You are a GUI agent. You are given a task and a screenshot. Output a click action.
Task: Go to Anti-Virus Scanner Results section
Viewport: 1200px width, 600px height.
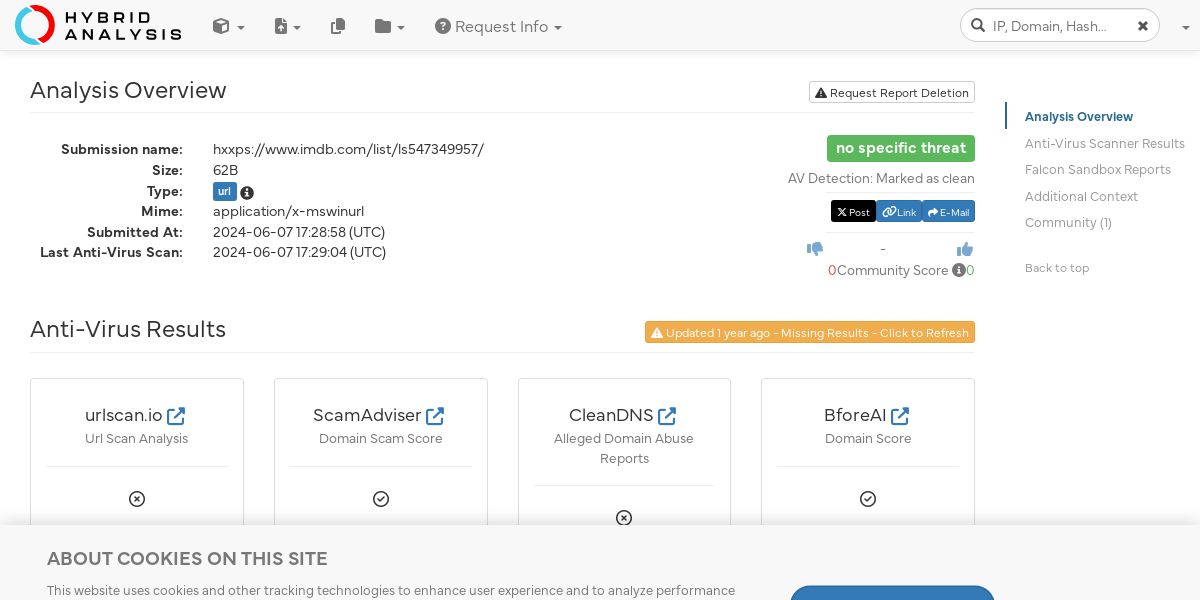(1105, 143)
